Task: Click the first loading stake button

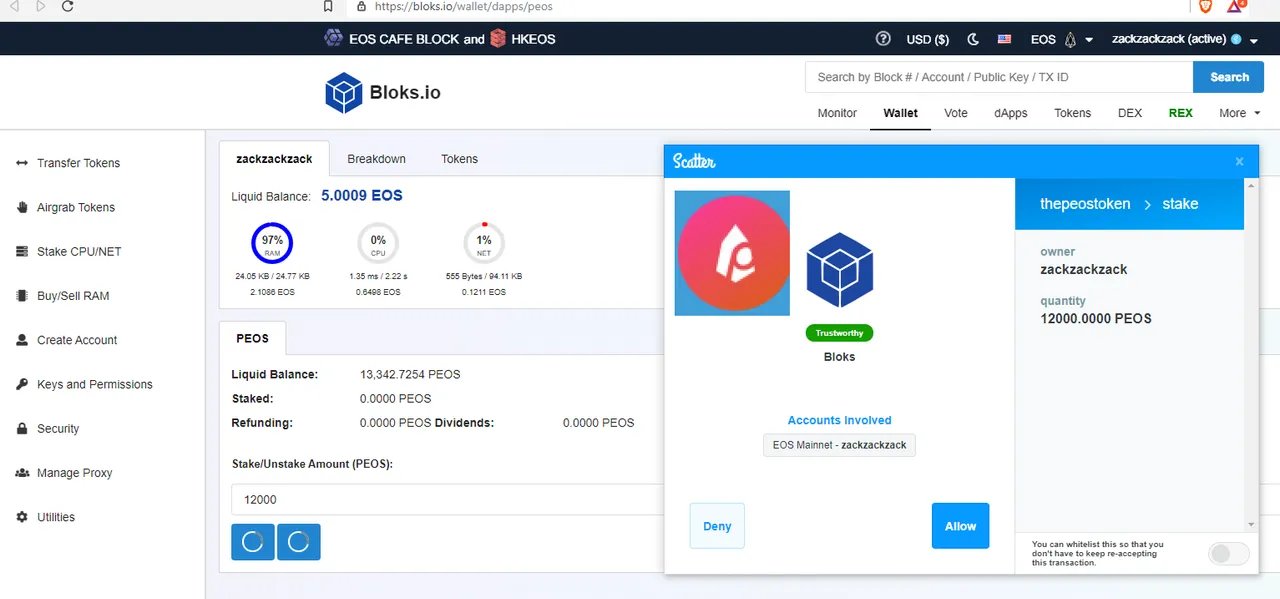Action: point(253,542)
